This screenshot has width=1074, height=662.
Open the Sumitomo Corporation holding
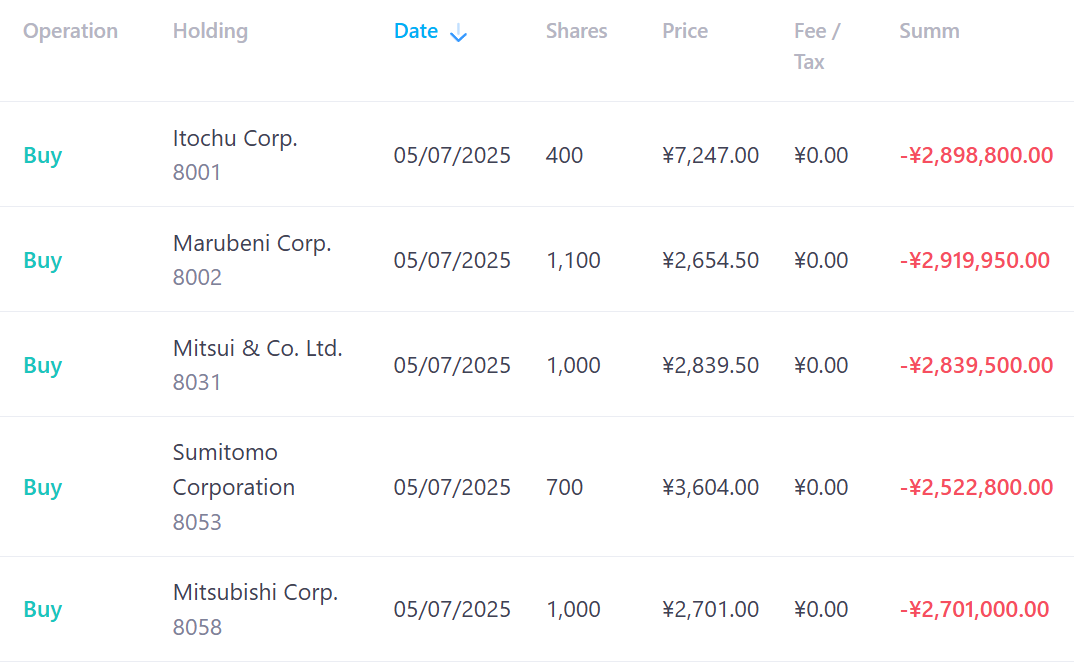[x=233, y=470]
